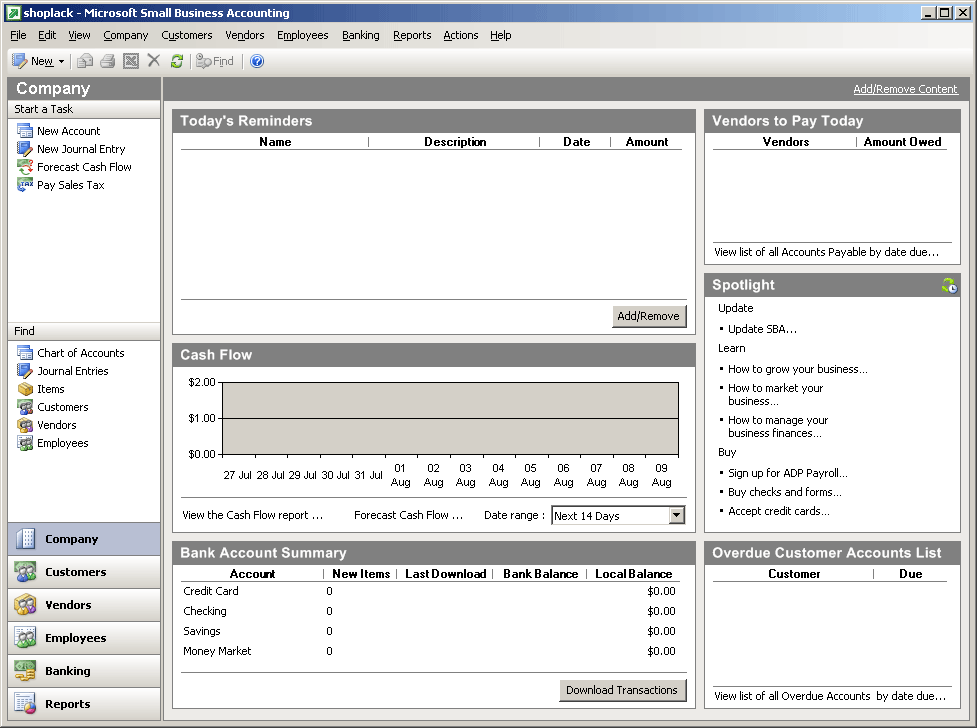Click How to manage your business finances link
Screen dimensions: 977x728
778,427
